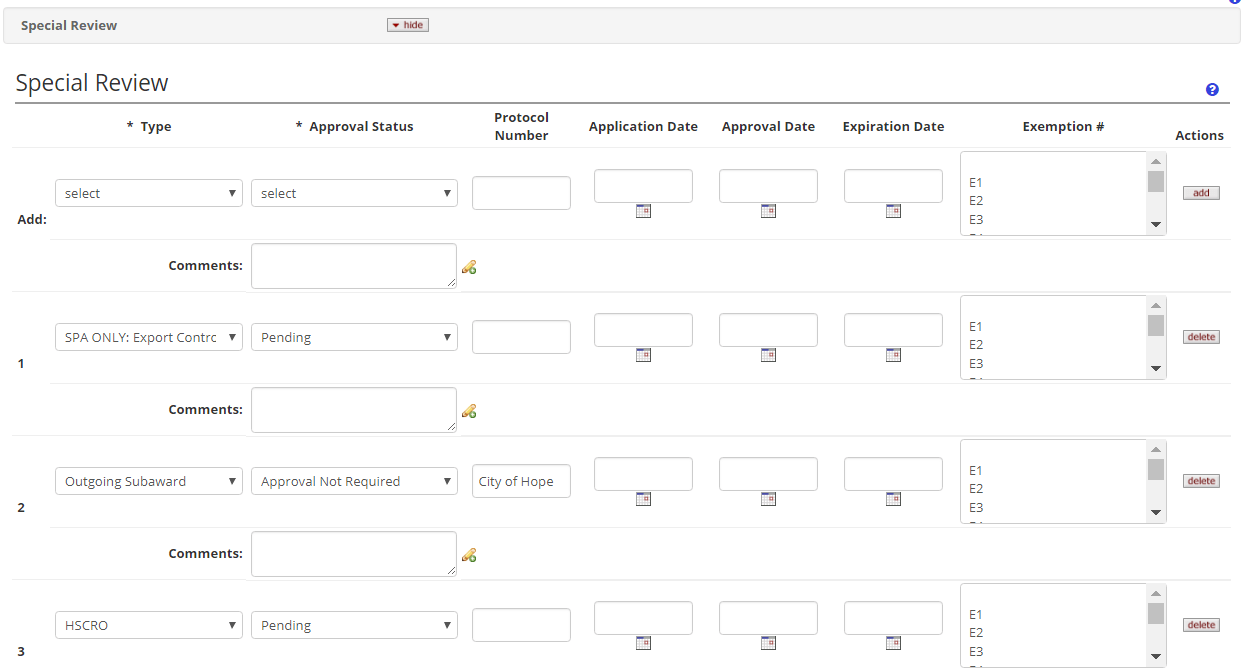Image resolution: width=1255 pixels, height=670 pixels.
Task: Open Application Date calendar for SPA ONLY row
Action: pyautogui.click(x=643, y=355)
